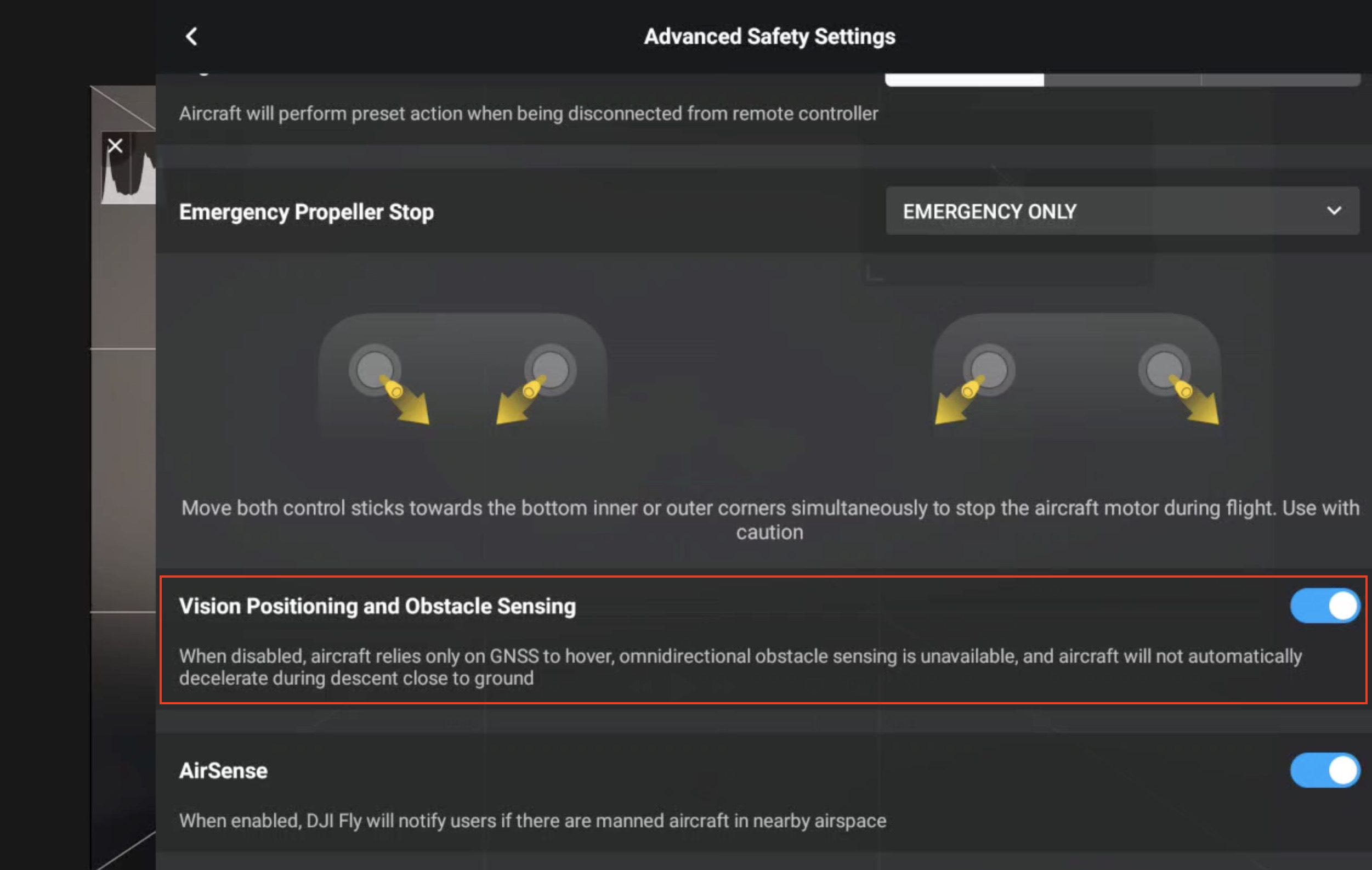Click the Vision Positioning and Obstacle Sensing label
1372x870 pixels.
377,606
